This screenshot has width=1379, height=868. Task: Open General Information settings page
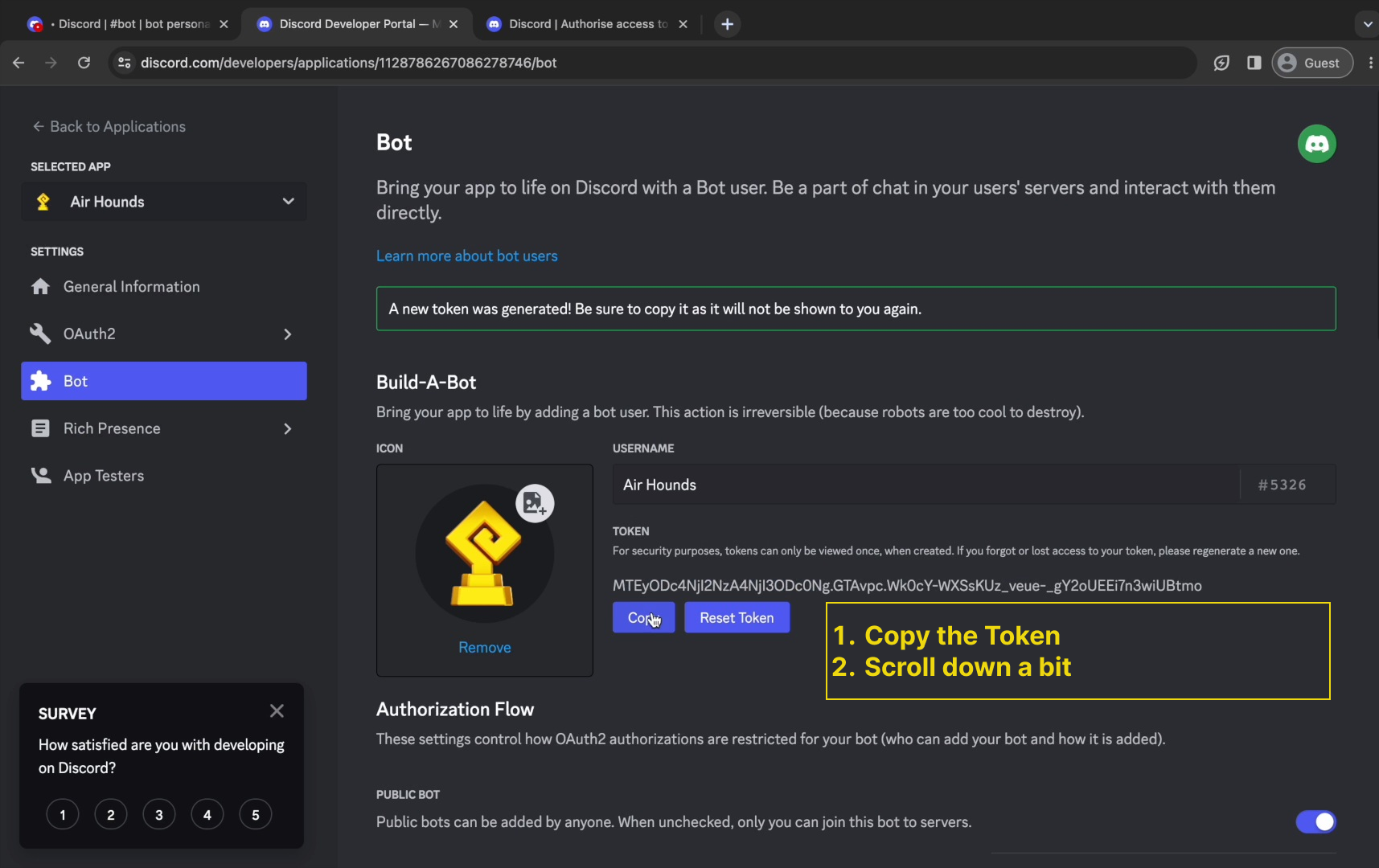(x=131, y=287)
